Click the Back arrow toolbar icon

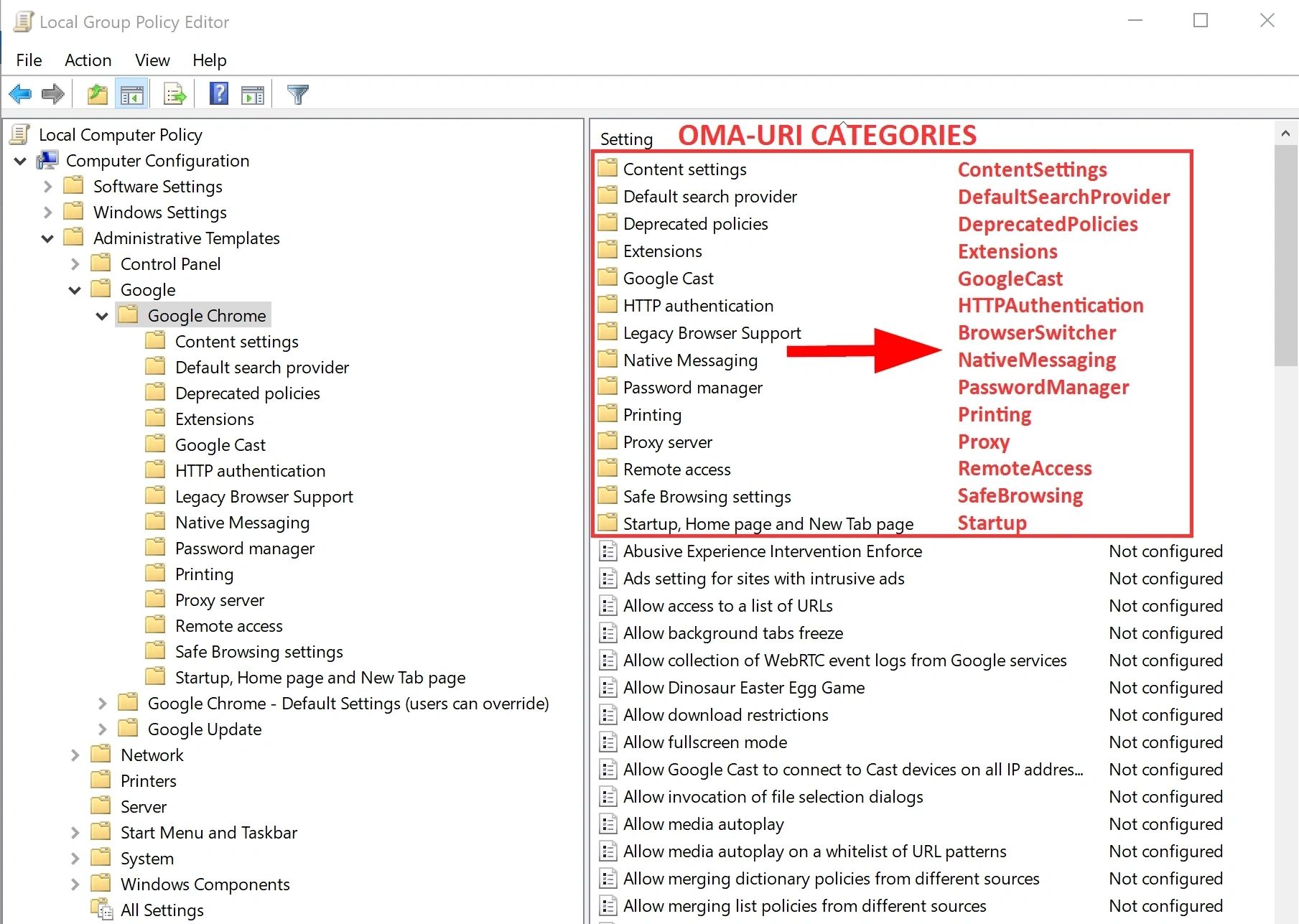20,94
